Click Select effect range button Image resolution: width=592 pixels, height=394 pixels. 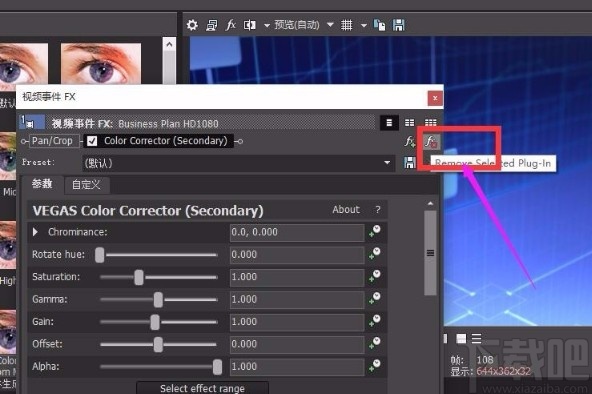(x=202, y=388)
